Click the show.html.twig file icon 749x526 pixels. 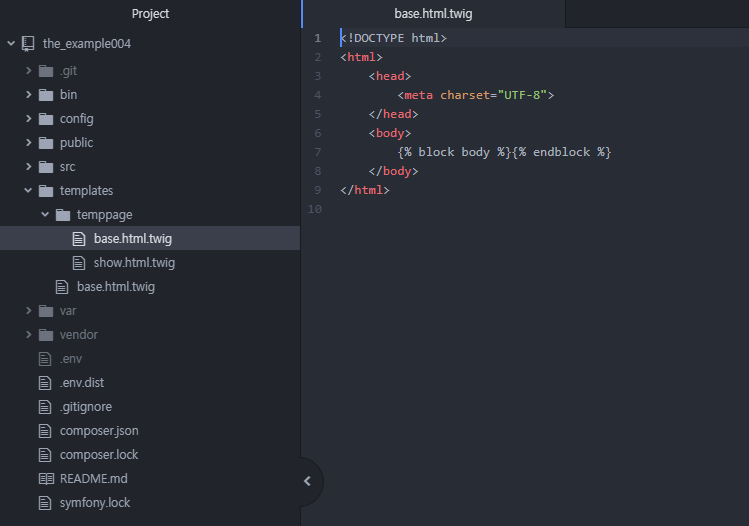coord(79,263)
